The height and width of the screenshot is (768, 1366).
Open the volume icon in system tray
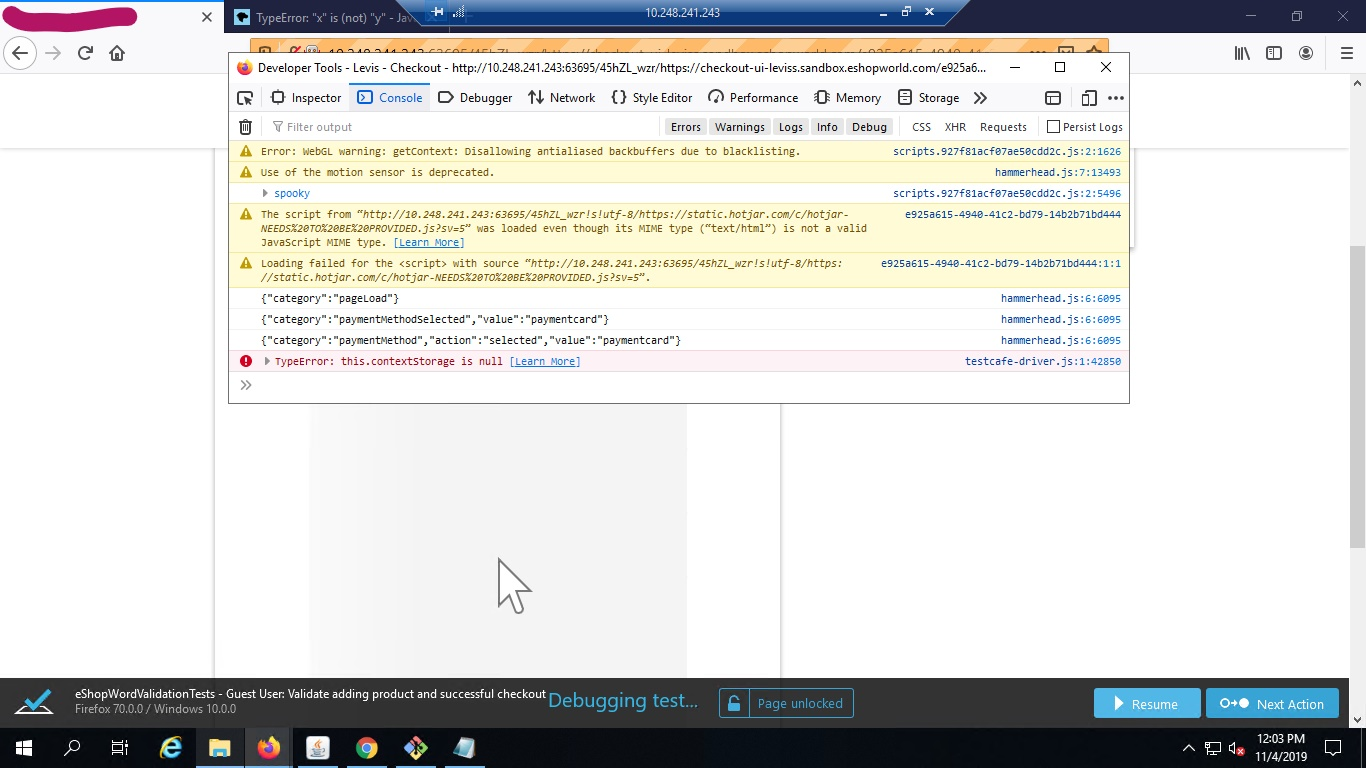click(x=1237, y=748)
